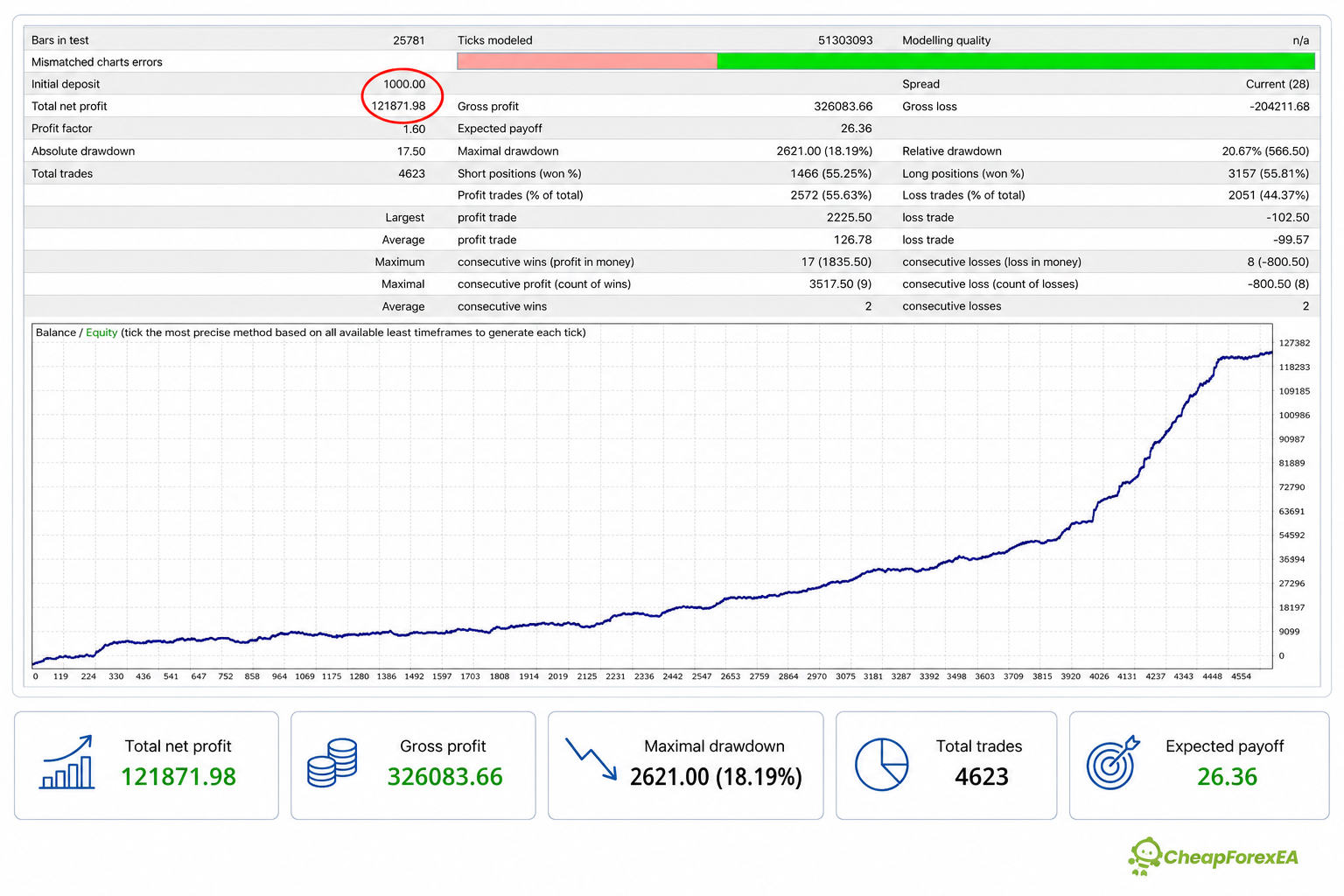
Task: Click the red segment of the modelling quality bar
Action: click(x=587, y=61)
